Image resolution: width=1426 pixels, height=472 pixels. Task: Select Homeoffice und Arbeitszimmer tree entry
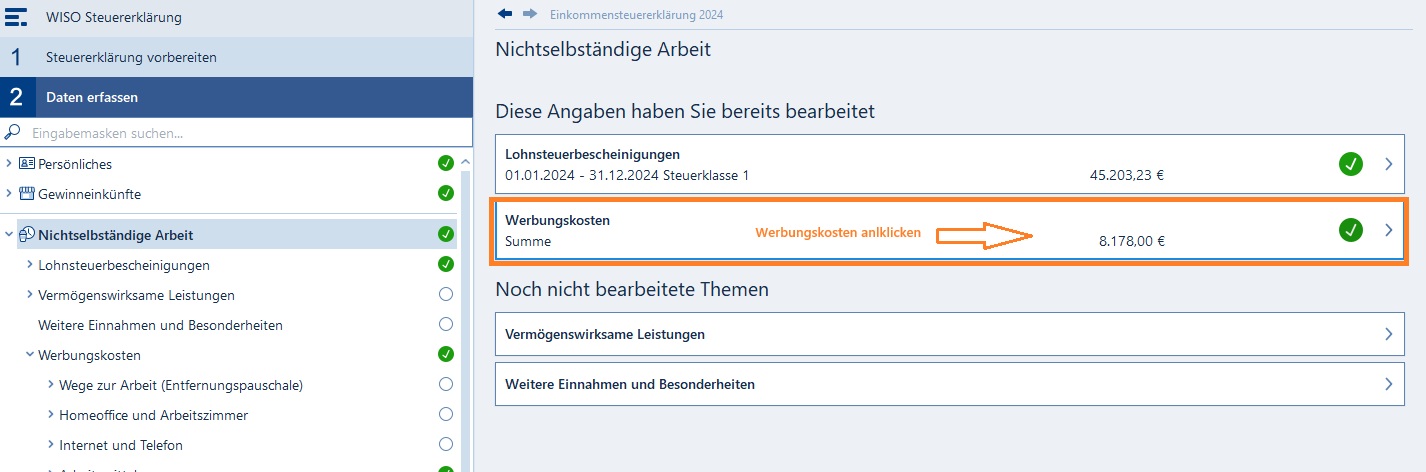point(154,415)
